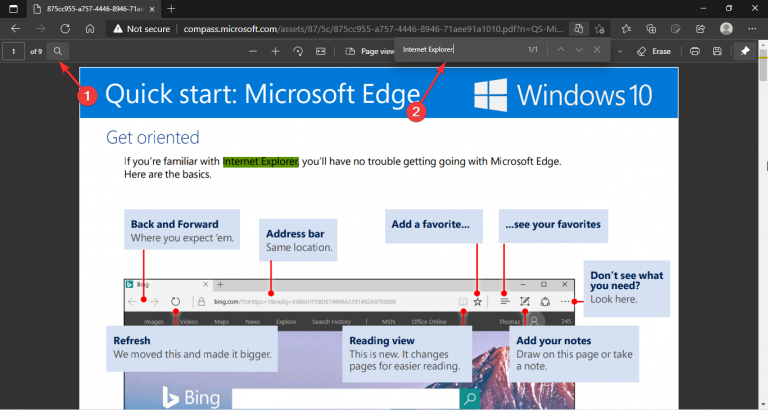This screenshot has height=410, width=768.
Task: Click the Don't see what you need? callout
Action: pyautogui.click(x=626, y=288)
